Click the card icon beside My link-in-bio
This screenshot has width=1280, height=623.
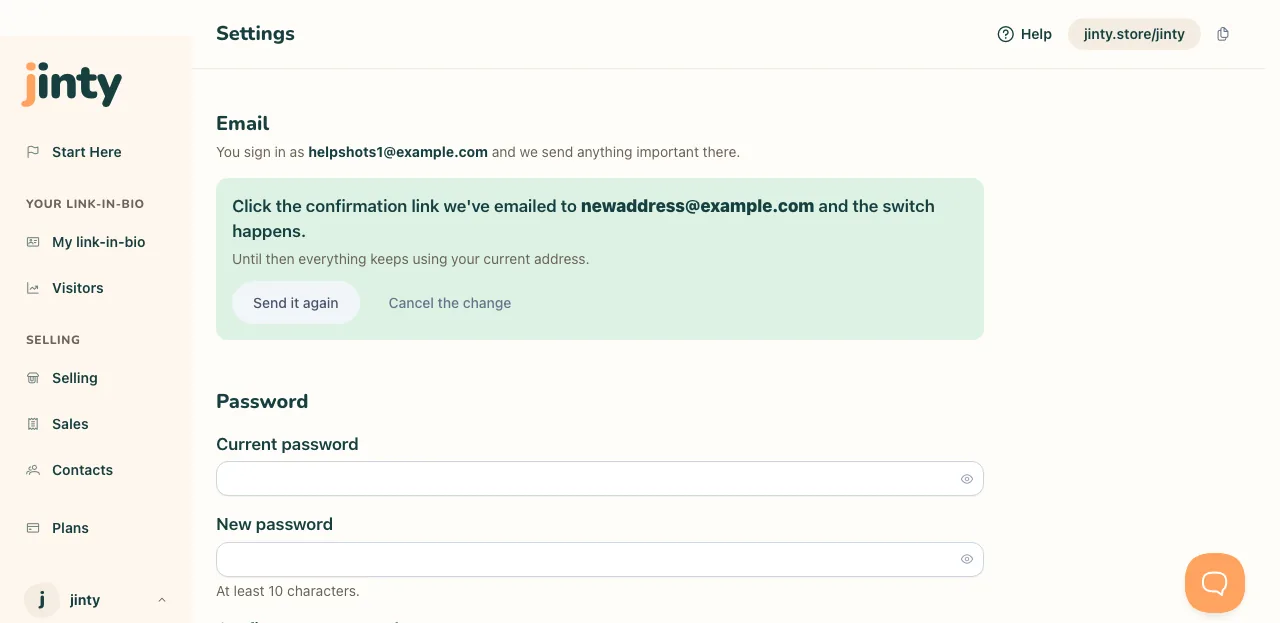[x=33, y=242]
